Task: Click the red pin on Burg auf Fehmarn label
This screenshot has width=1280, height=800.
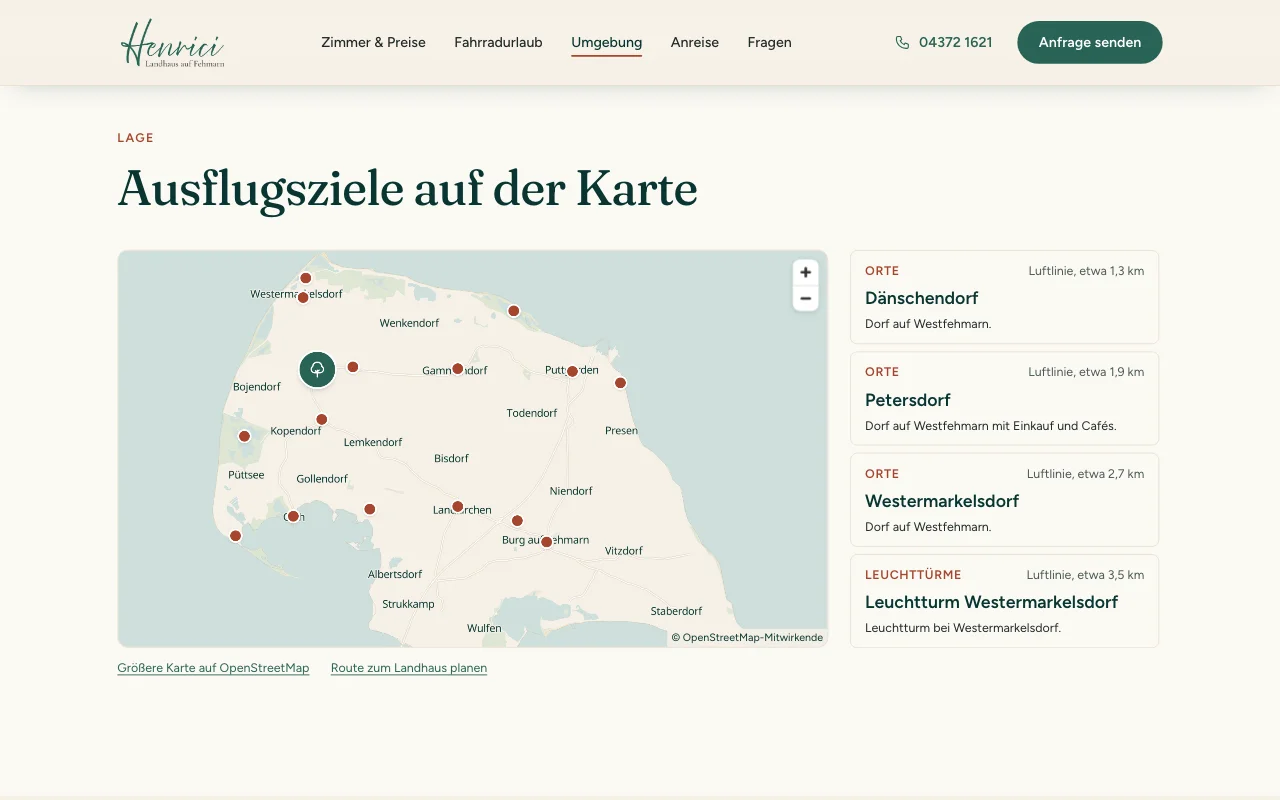Action: click(x=546, y=542)
